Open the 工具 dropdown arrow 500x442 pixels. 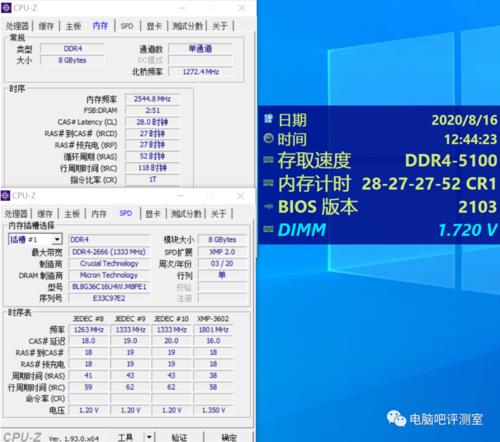coord(149,437)
